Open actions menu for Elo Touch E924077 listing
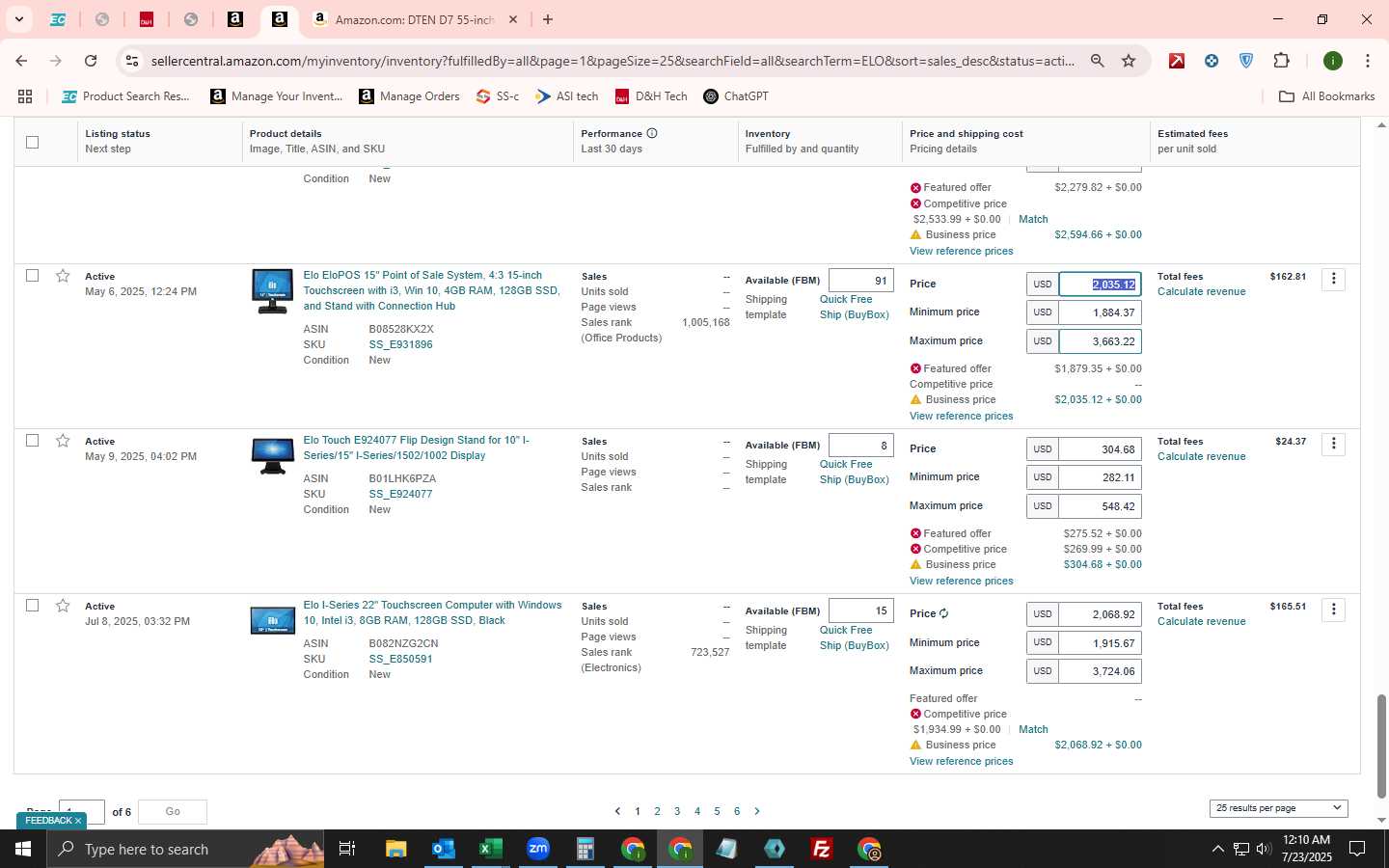1389x868 pixels. 1333,444
